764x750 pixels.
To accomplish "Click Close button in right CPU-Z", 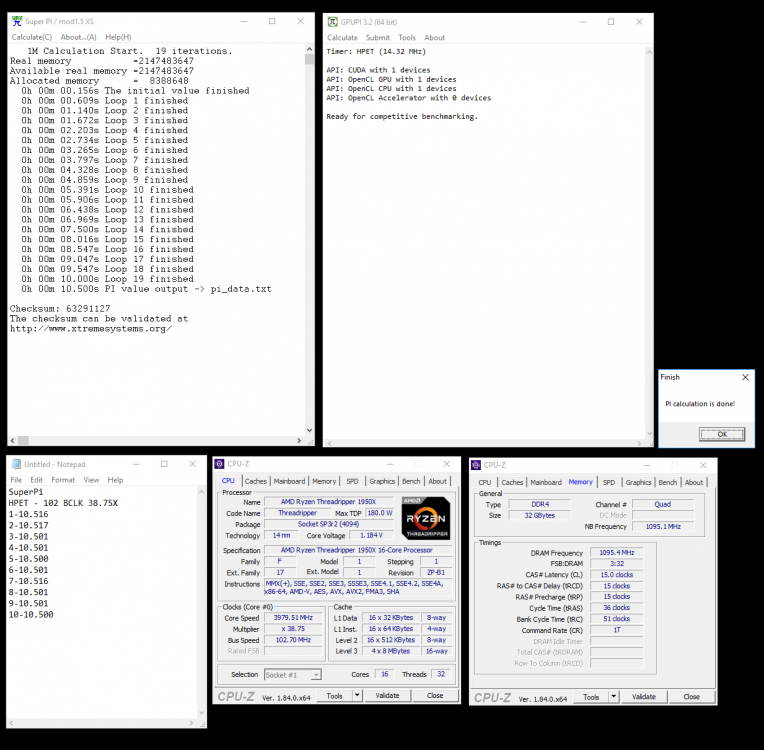I will [691, 697].
